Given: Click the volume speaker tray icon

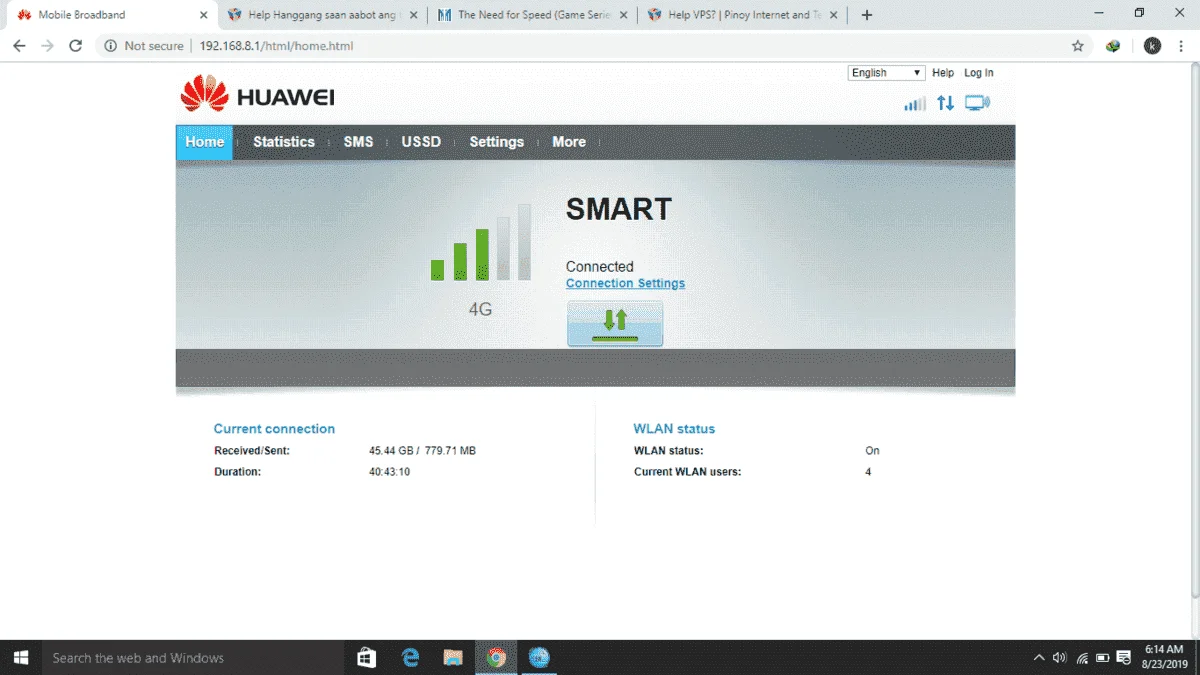Looking at the screenshot, I should click(1060, 658).
